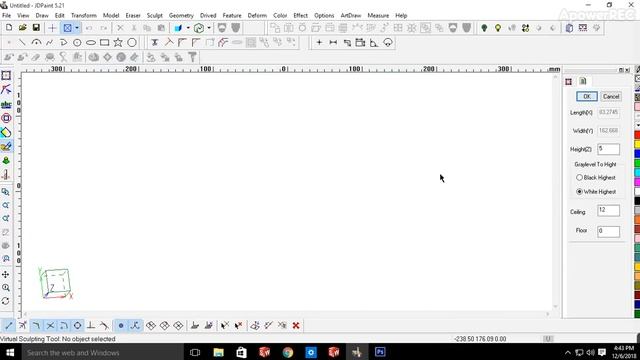Click the crosshair plus toolbar icon

click(52, 28)
